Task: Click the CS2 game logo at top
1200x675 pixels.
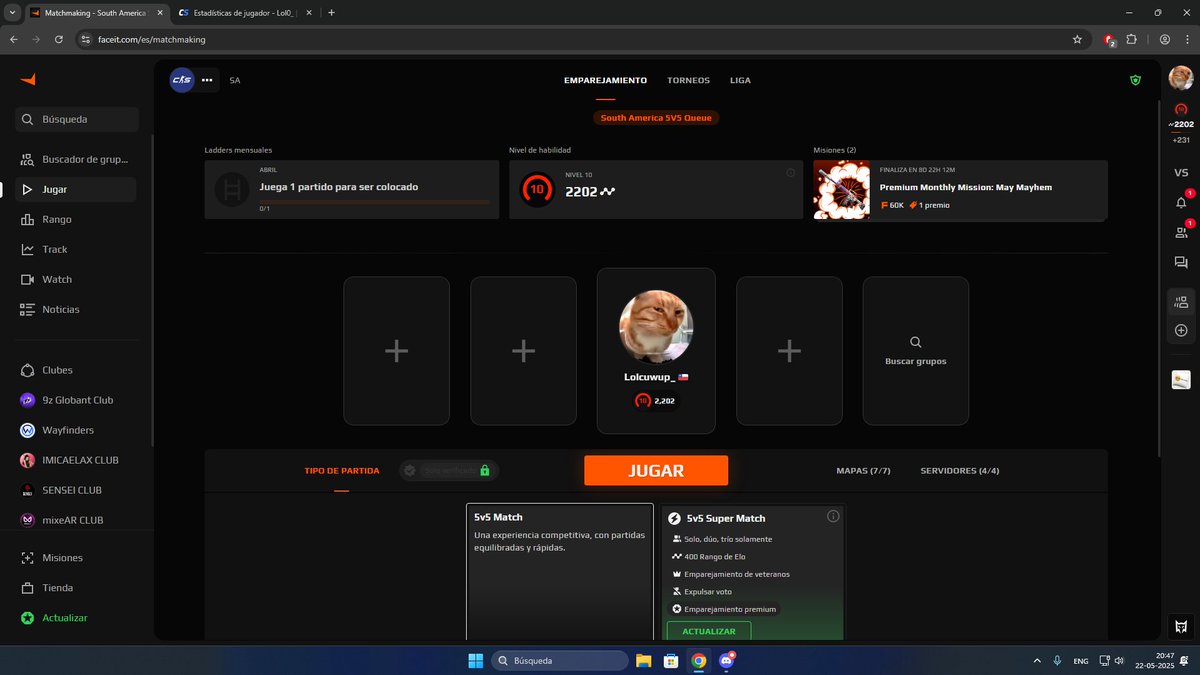Action: click(x=182, y=80)
